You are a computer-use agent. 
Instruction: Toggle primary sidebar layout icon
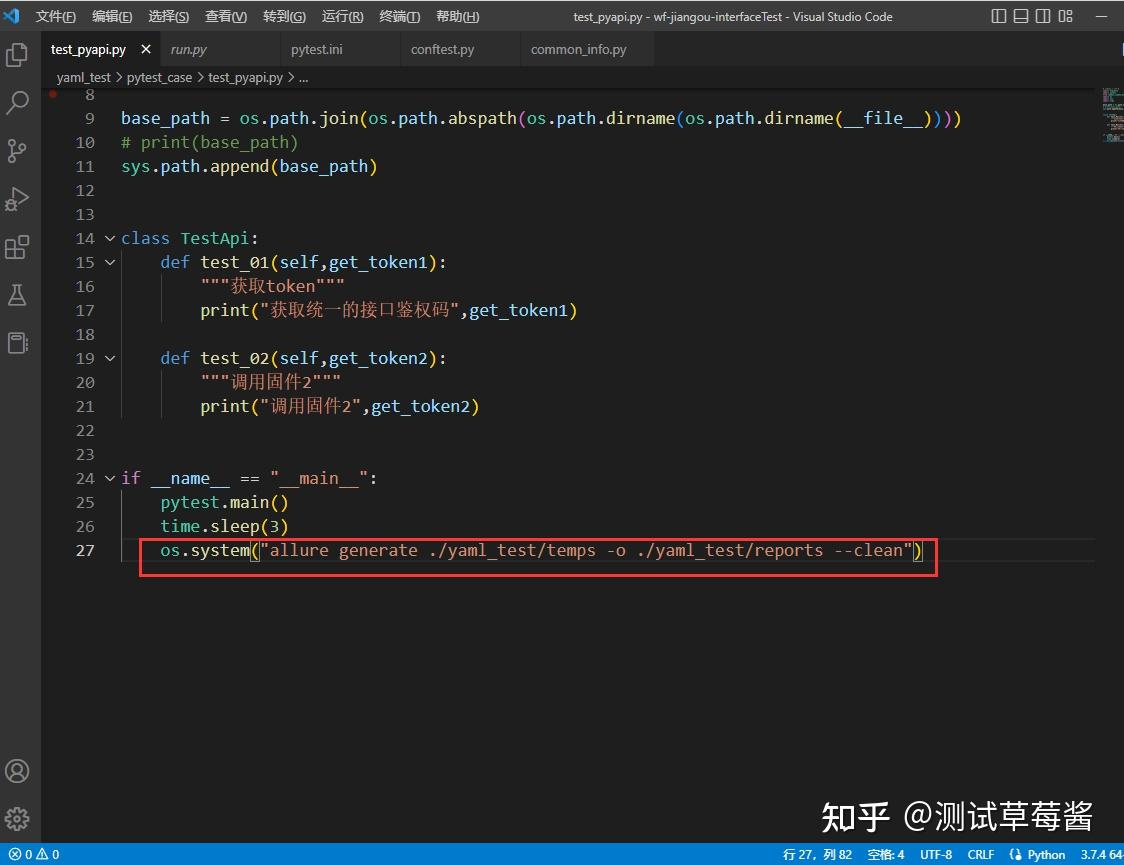tap(999, 16)
